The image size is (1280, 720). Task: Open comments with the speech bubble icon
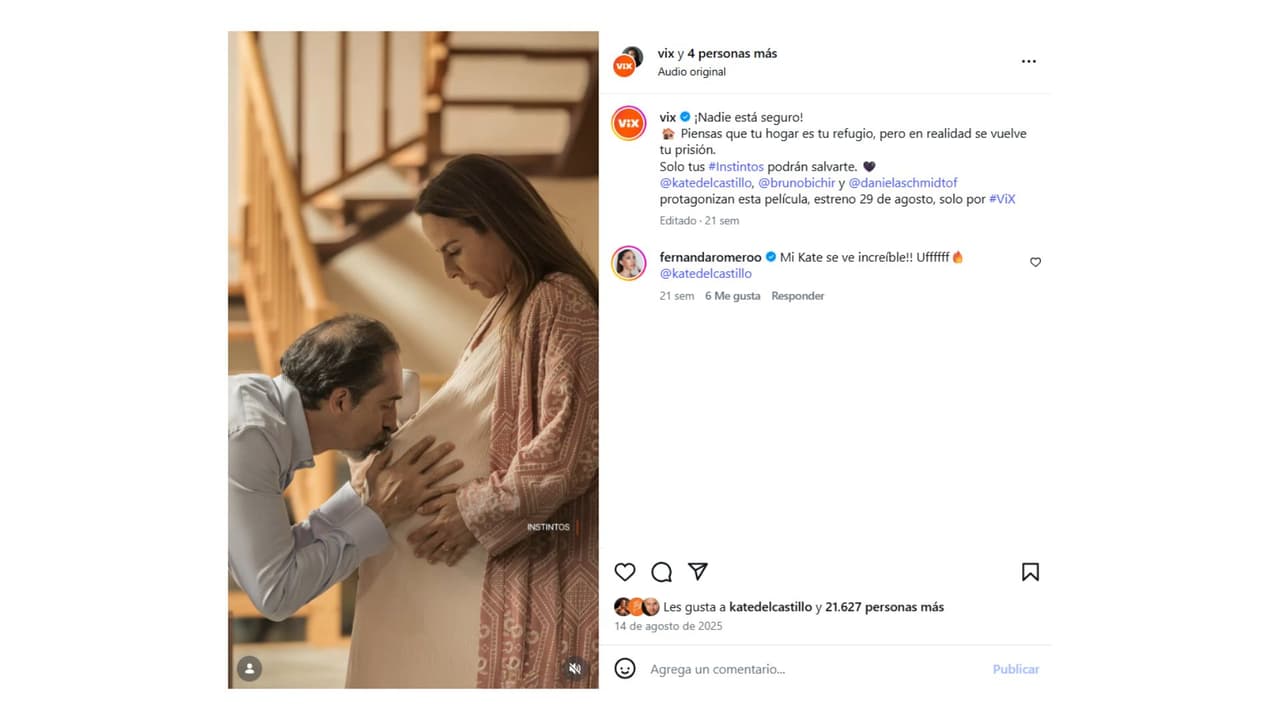(661, 572)
